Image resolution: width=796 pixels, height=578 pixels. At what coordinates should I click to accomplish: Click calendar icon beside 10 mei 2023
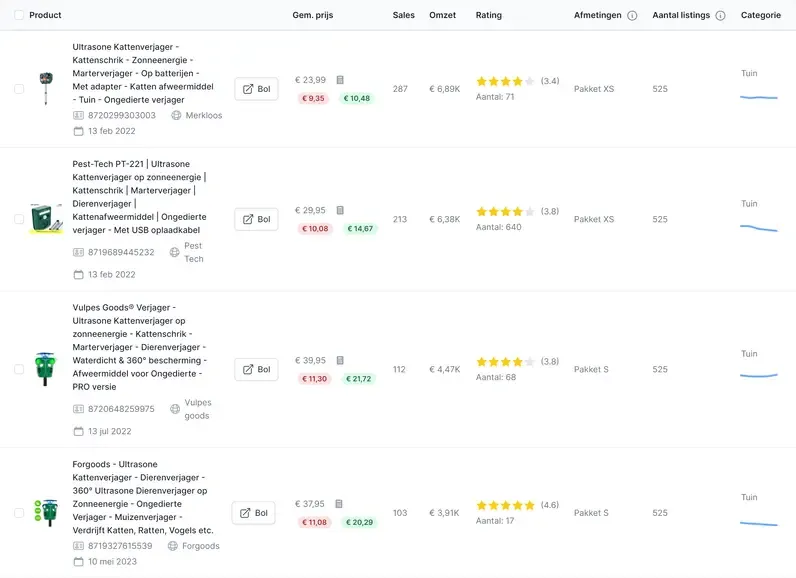click(78, 562)
